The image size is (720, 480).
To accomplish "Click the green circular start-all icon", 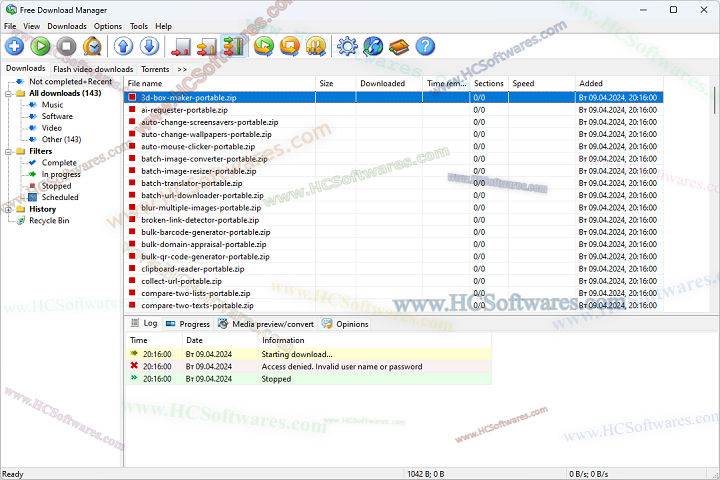I will pos(264,46).
